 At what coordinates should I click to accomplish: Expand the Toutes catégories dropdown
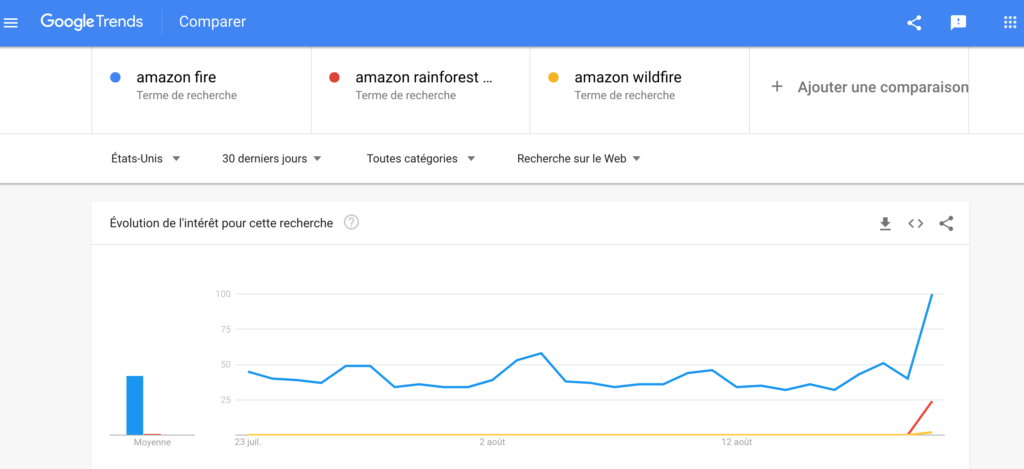(x=421, y=159)
